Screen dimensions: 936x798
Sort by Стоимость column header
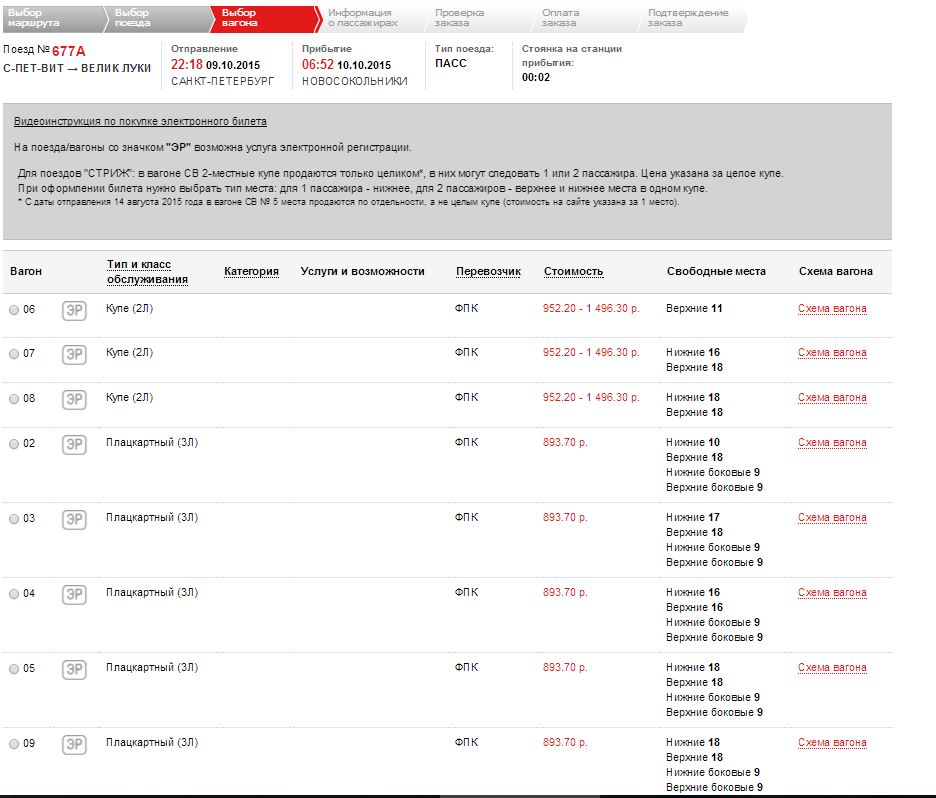pos(573,272)
